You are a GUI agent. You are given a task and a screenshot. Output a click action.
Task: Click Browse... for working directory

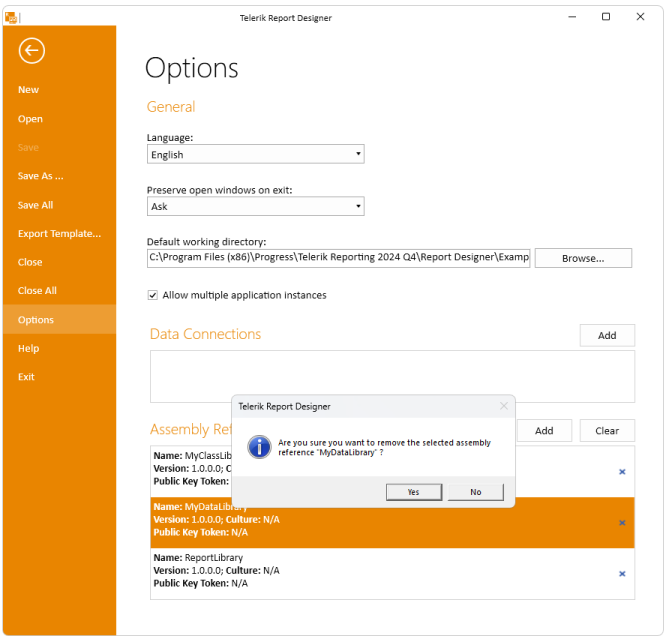[x=583, y=258]
